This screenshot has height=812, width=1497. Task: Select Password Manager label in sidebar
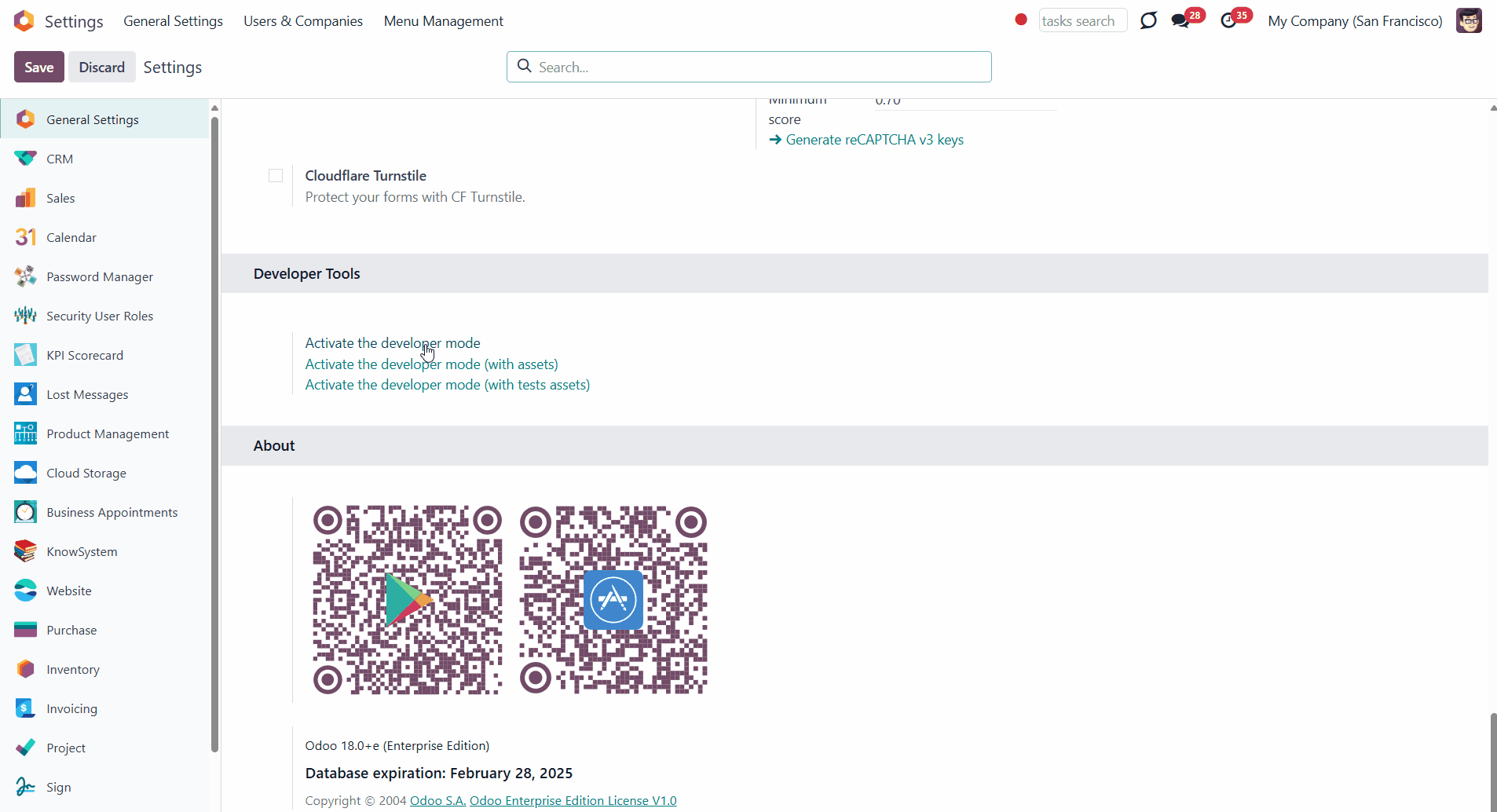(x=100, y=277)
